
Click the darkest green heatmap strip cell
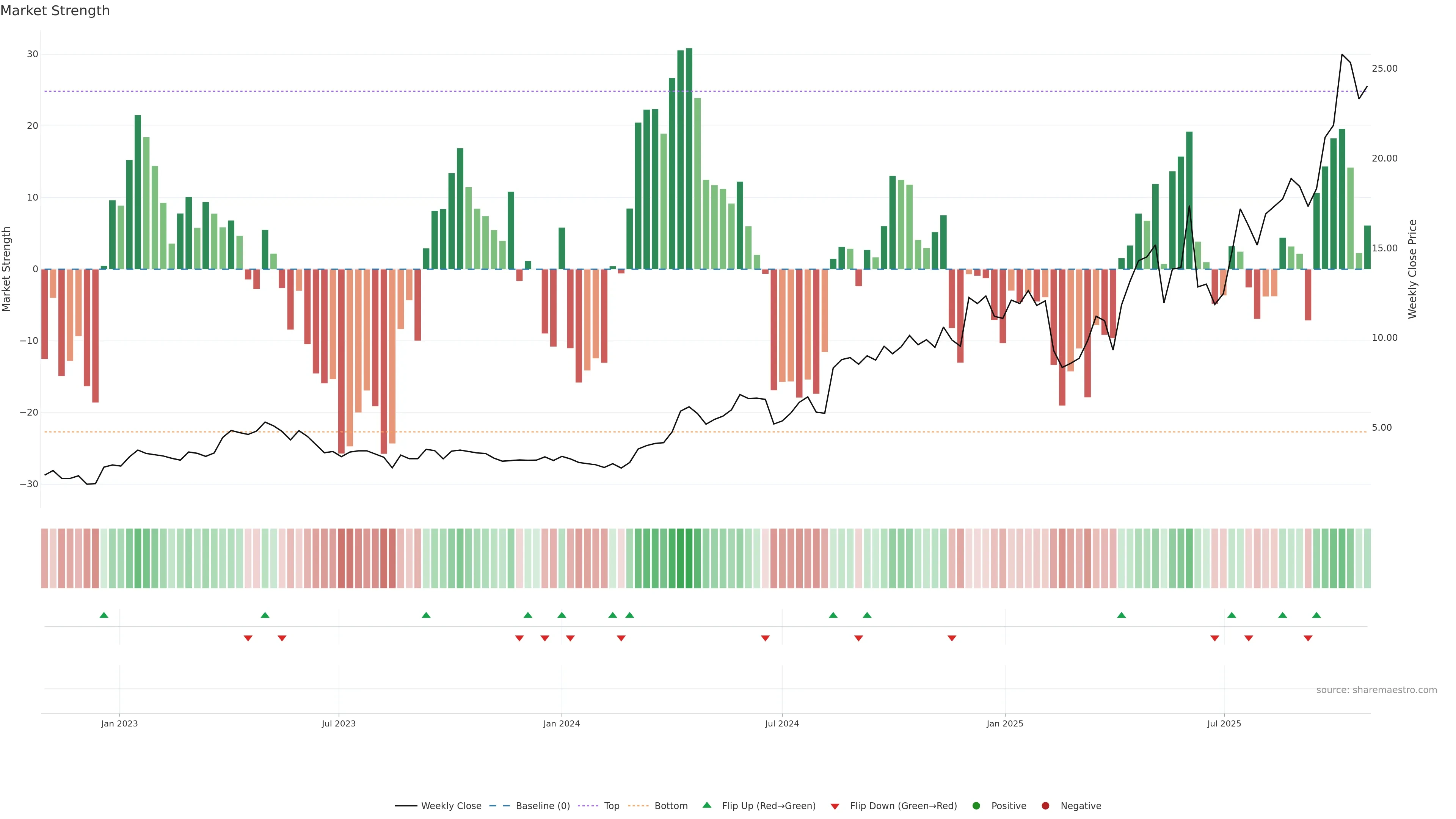pos(689,558)
